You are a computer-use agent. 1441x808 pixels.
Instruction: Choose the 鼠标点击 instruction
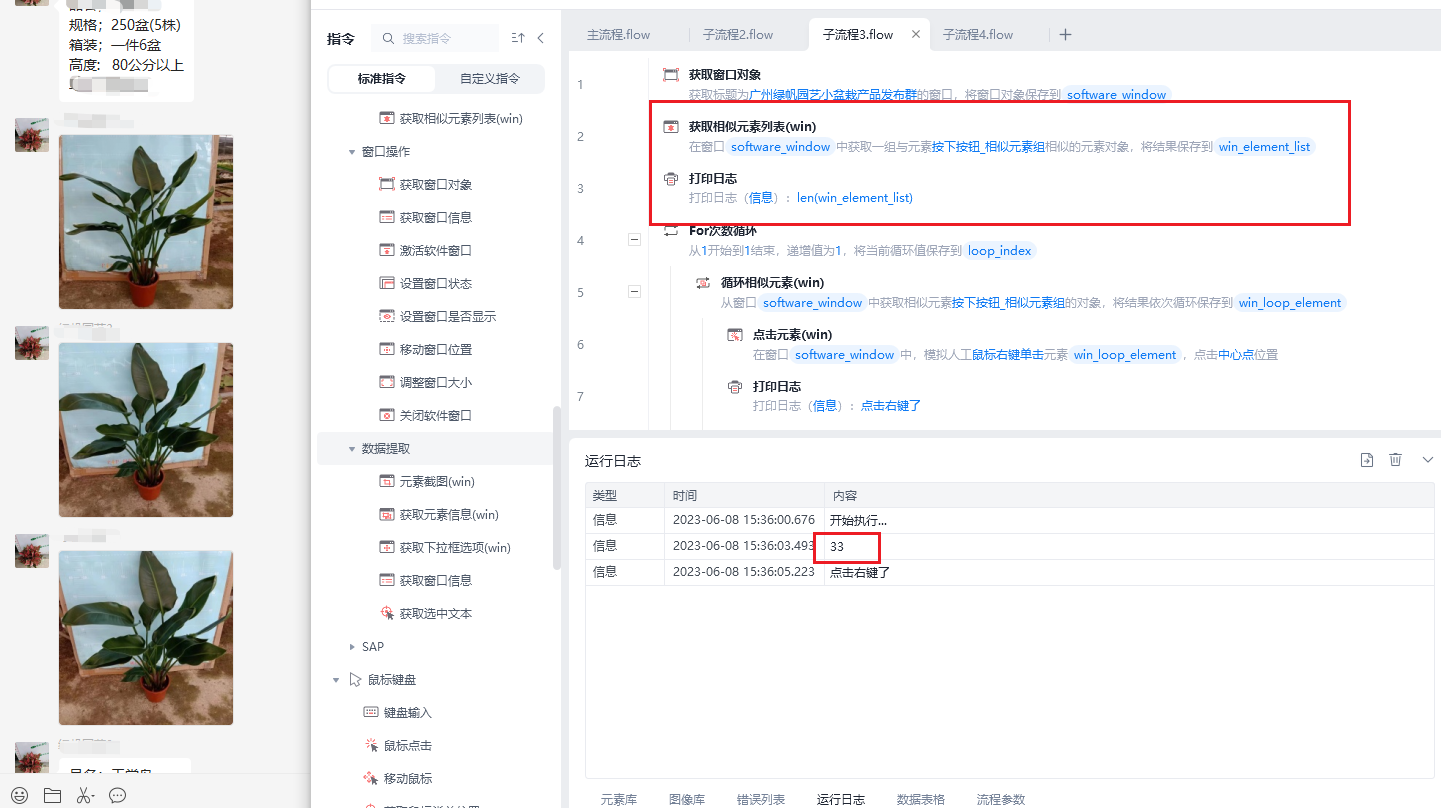tap(398, 745)
